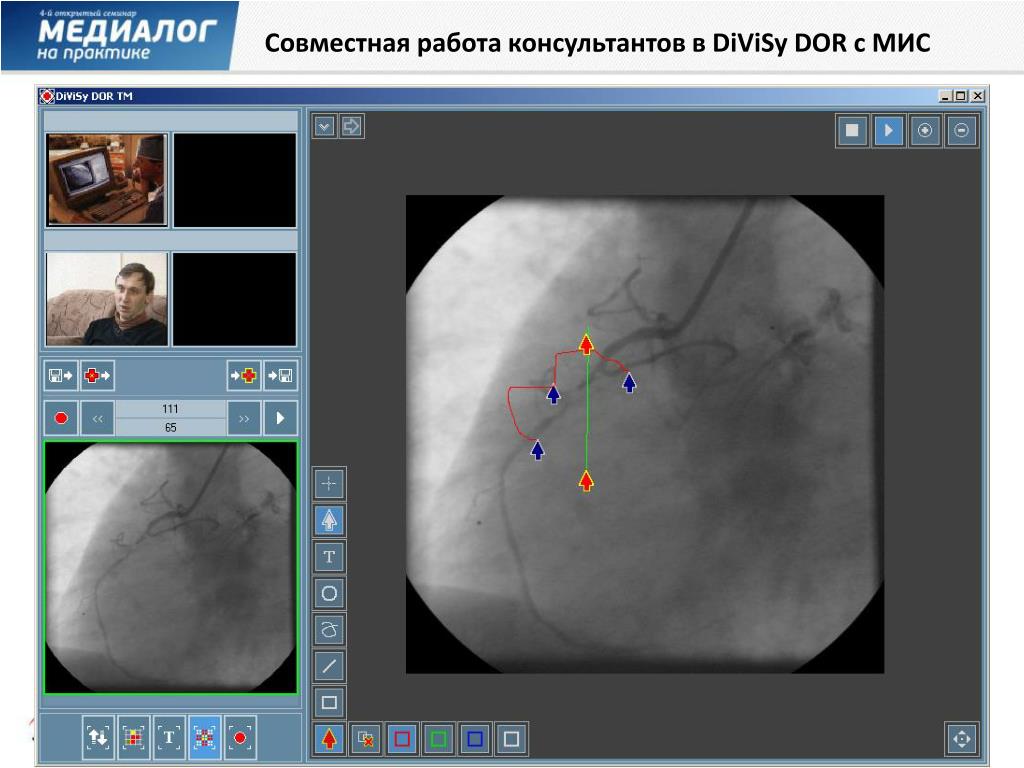Click the up-down transfer arrows icon

click(x=98, y=737)
